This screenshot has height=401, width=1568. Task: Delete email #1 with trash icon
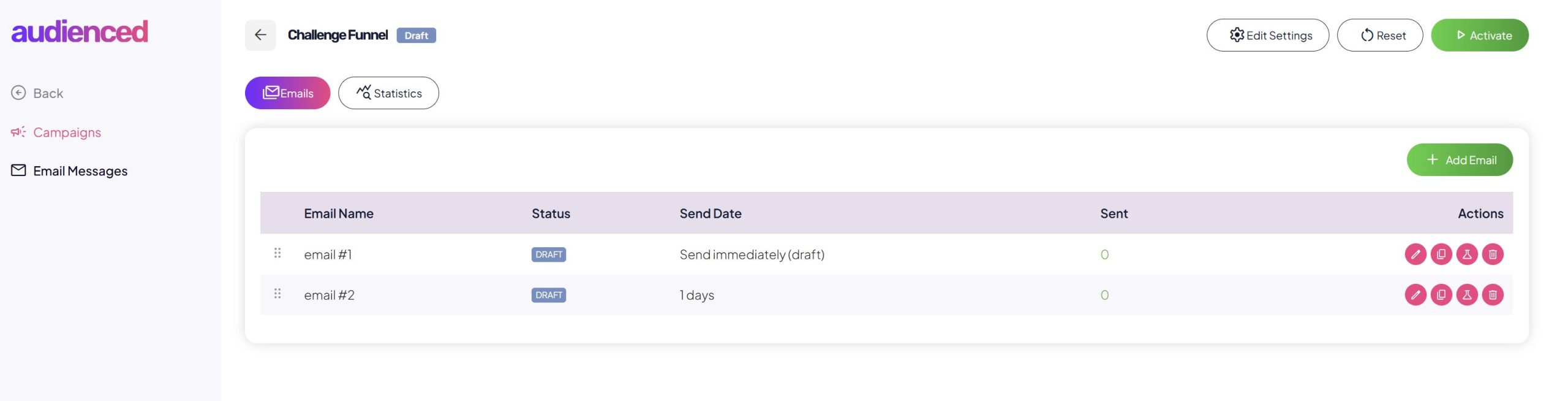[x=1492, y=254]
